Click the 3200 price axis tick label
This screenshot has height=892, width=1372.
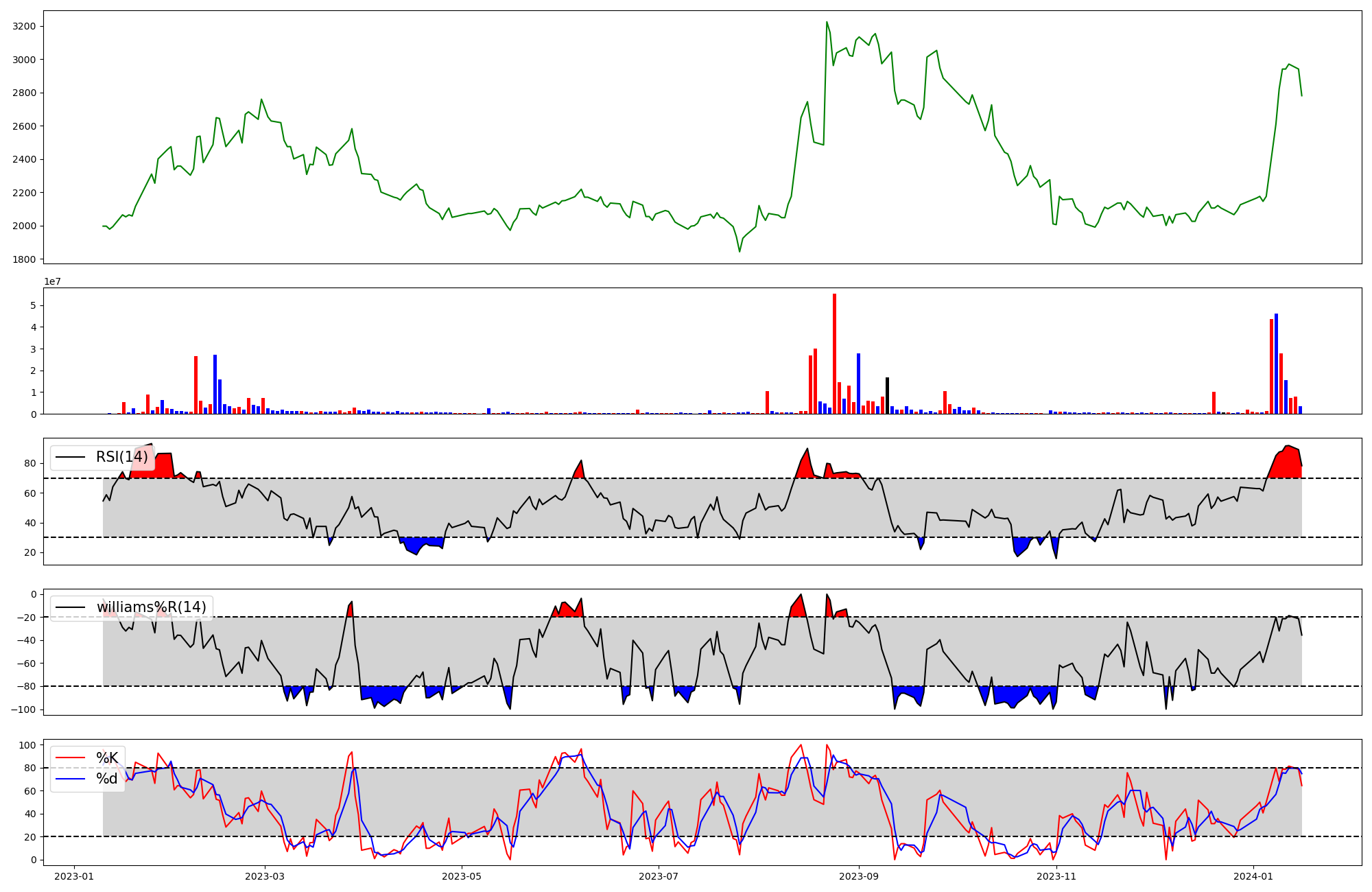24,27
